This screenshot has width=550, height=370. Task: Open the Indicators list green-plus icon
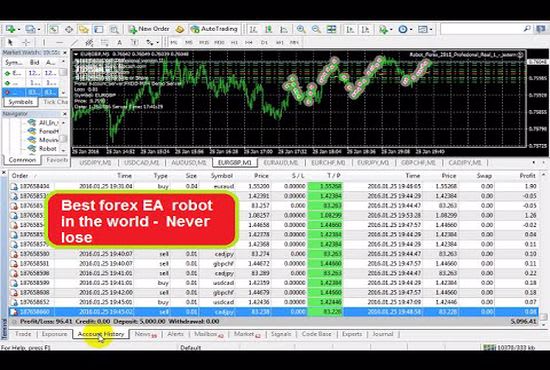[x=383, y=29]
